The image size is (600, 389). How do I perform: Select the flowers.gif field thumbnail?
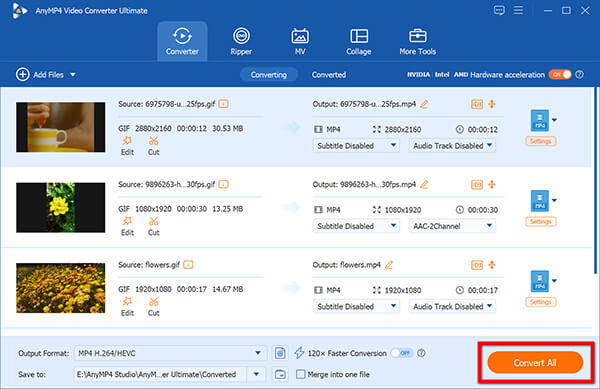[60, 288]
